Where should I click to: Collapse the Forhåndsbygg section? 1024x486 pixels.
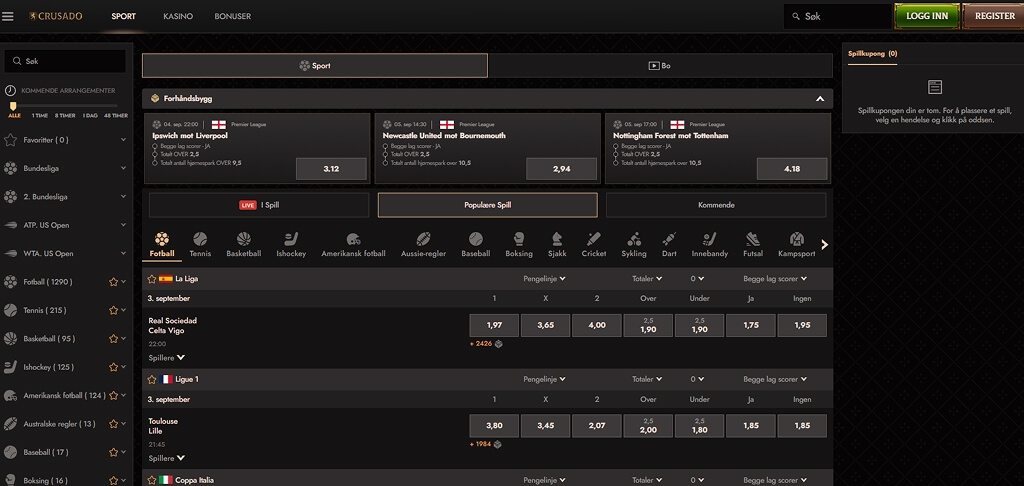pos(820,99)
